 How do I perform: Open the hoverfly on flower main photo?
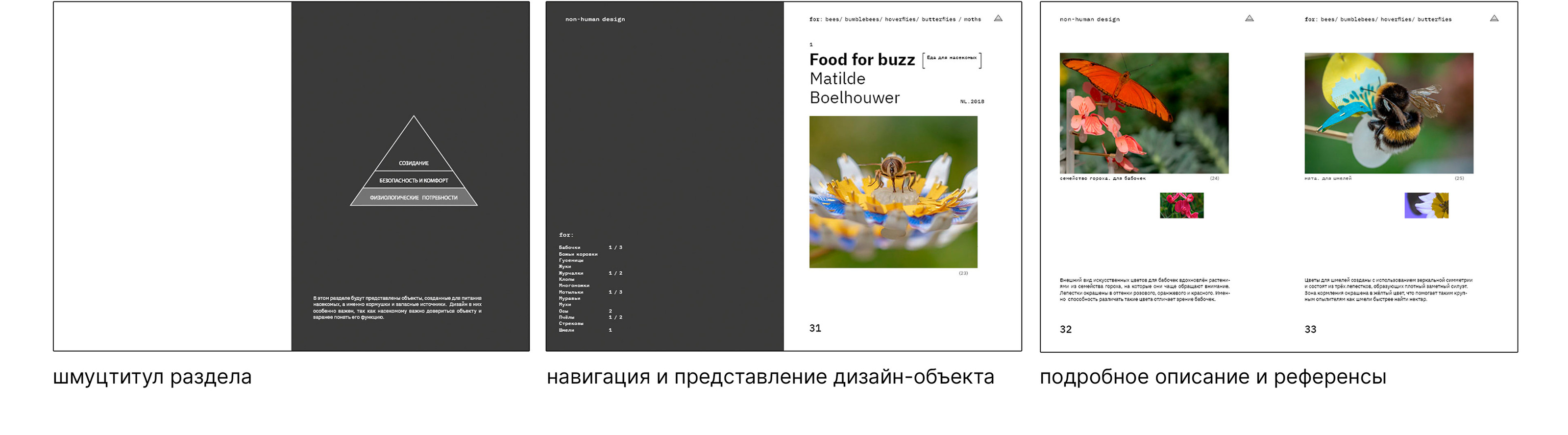pos(893,192)
